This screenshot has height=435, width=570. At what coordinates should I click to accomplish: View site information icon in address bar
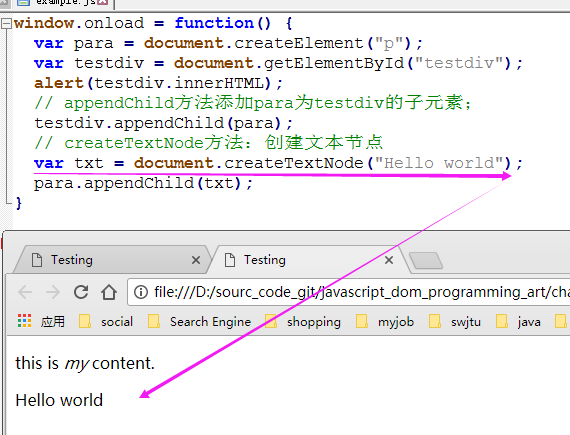pyautogui.click(x=141, y=292)
